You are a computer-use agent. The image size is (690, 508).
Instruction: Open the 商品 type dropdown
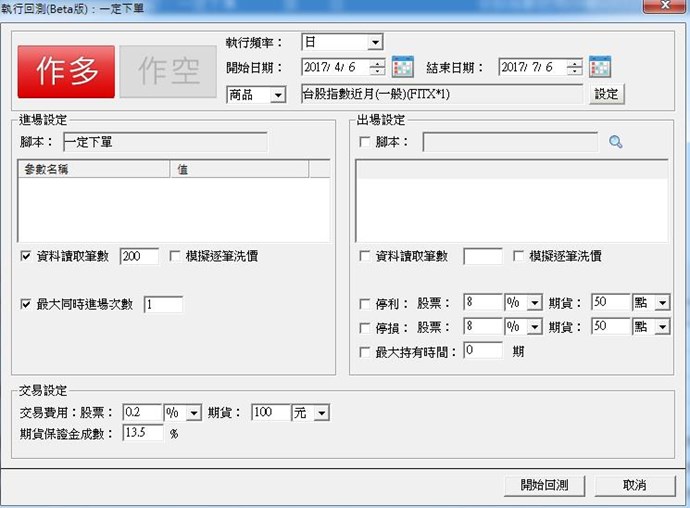277,95
